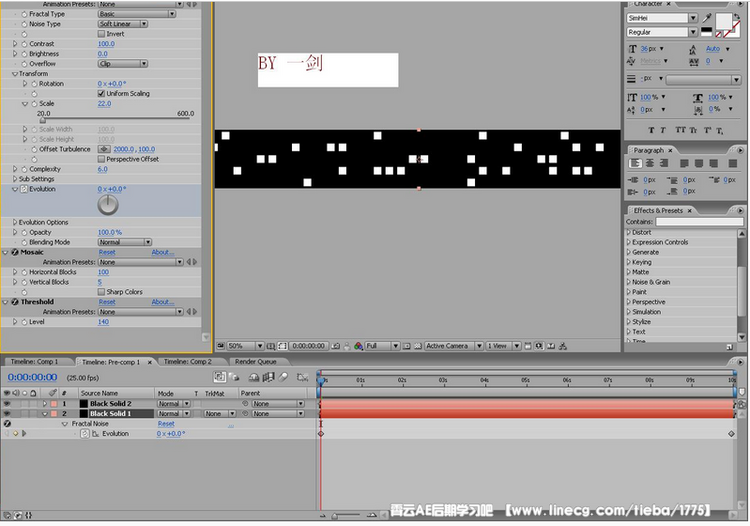Image resolution: width=750 pixels, height=526 pixels.
Task: Enable Sharp Colors checkbox
Action: pyautogui.click(x=101, y=292)
